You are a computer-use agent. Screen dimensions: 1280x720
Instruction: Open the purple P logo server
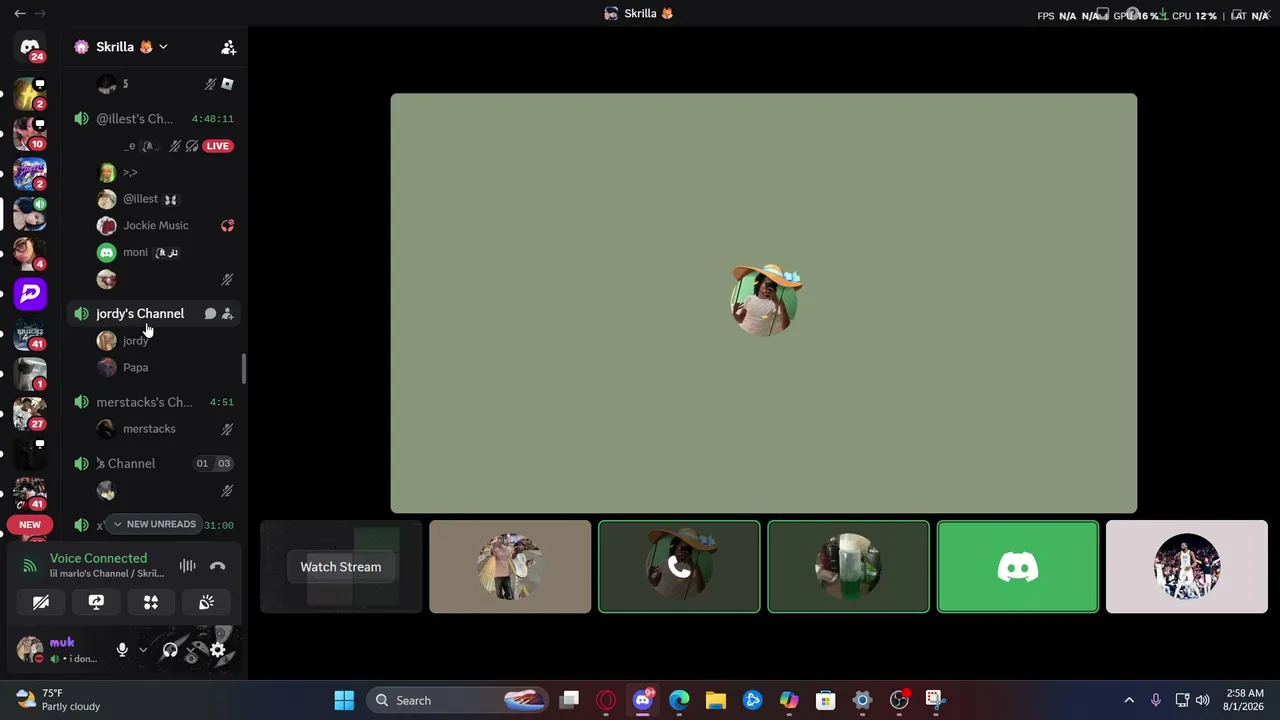point(30,293)
